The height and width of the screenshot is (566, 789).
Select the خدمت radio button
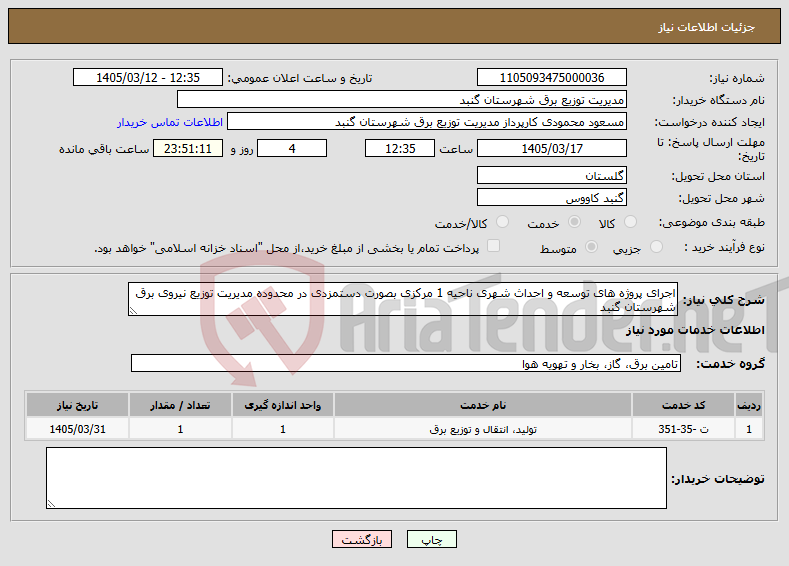(x=574, y=222)
